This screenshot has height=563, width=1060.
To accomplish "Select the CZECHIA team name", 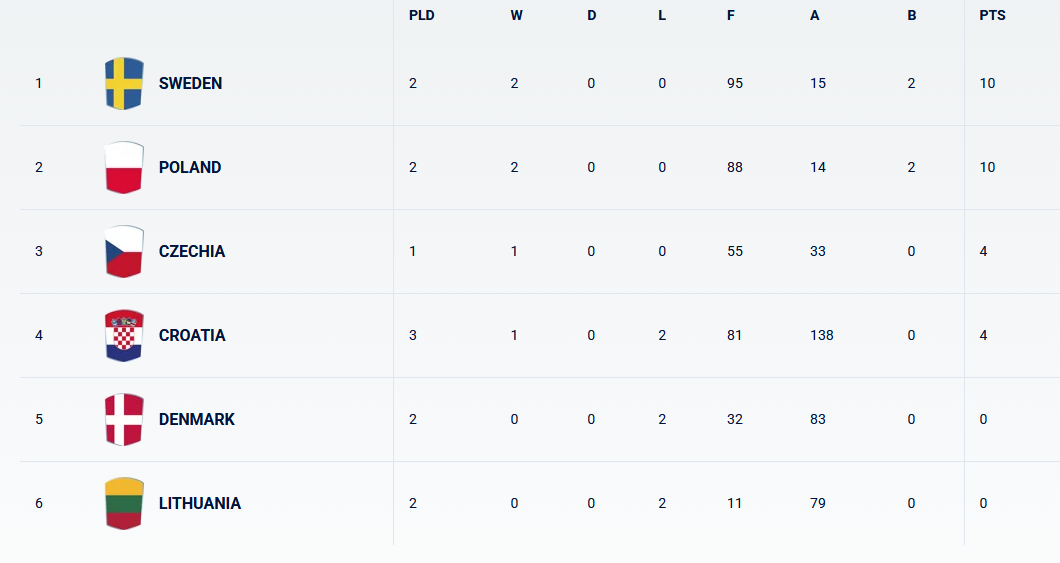I will pyautogui.click(x=192, y=251).
